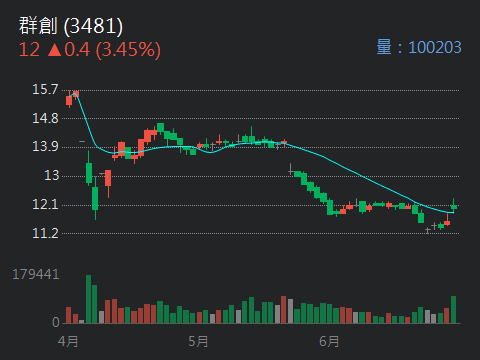
Task: Click the 179441 maximum volume axis label
Action: [x=36, y=274]
